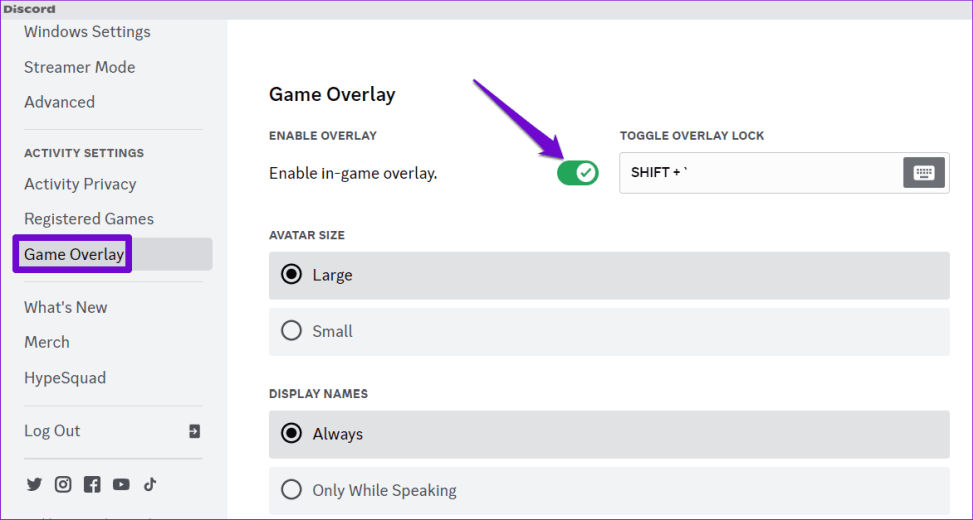The image size is (973, 520).
Task: Click the Log Out arrow icon
Action: click(194, 431)
